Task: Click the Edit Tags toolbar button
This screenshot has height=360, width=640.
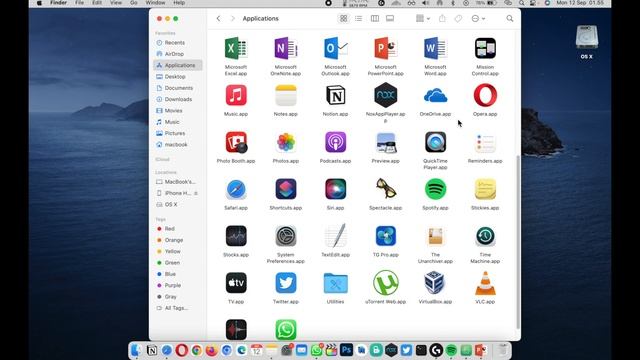Action: (x=458, y=19)
